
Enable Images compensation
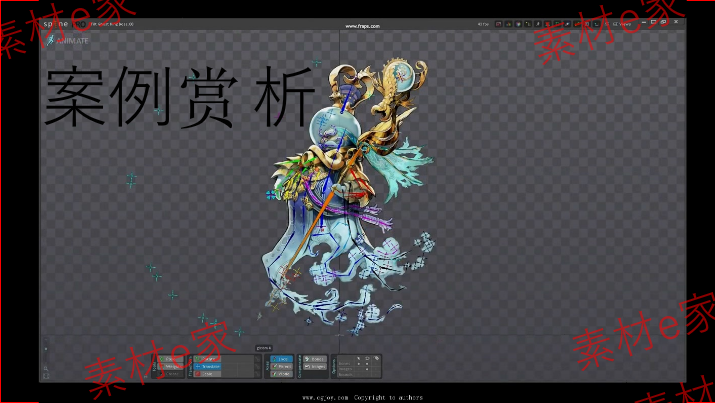[315, 367]
